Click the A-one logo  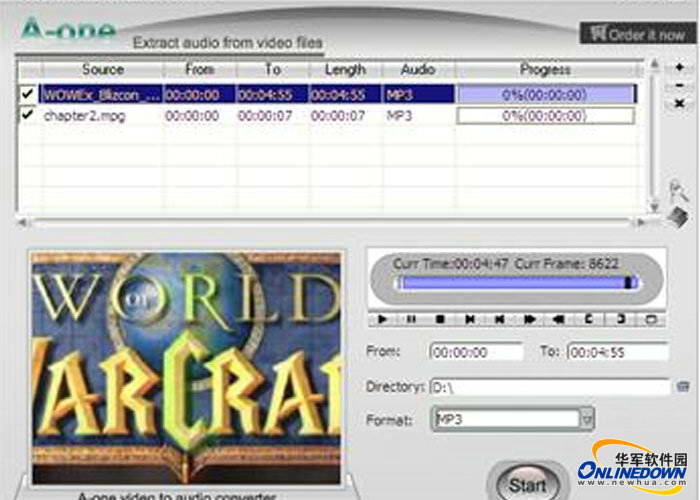click(68, 28)
